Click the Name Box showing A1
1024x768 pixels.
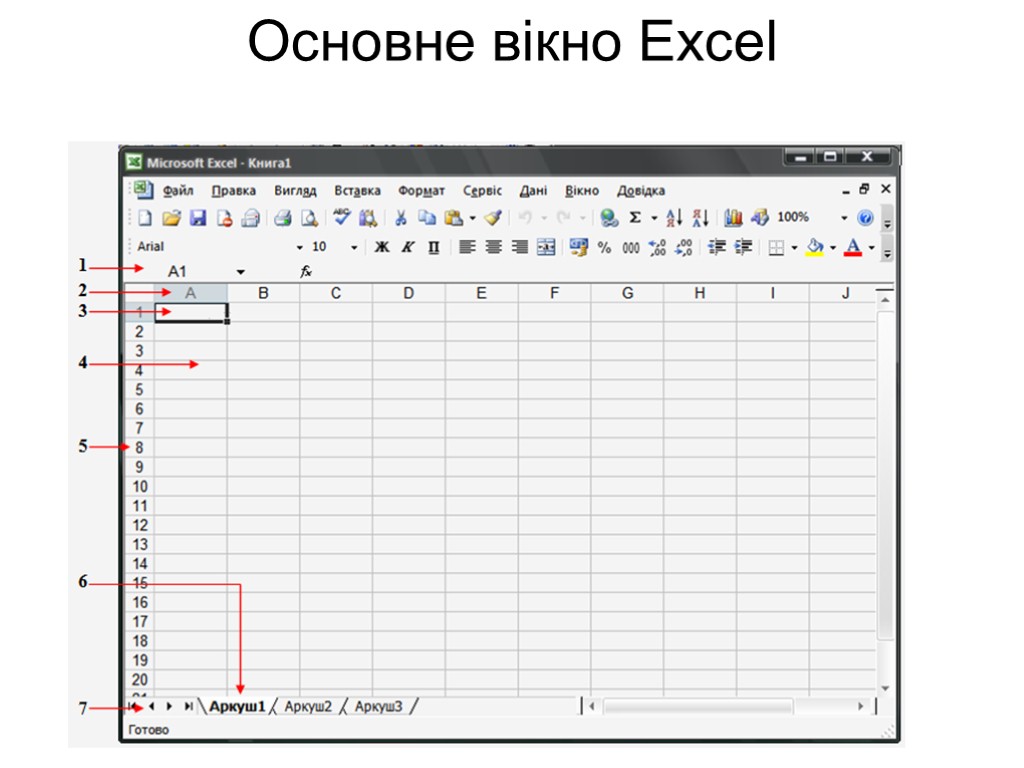(x=177, y=272)
